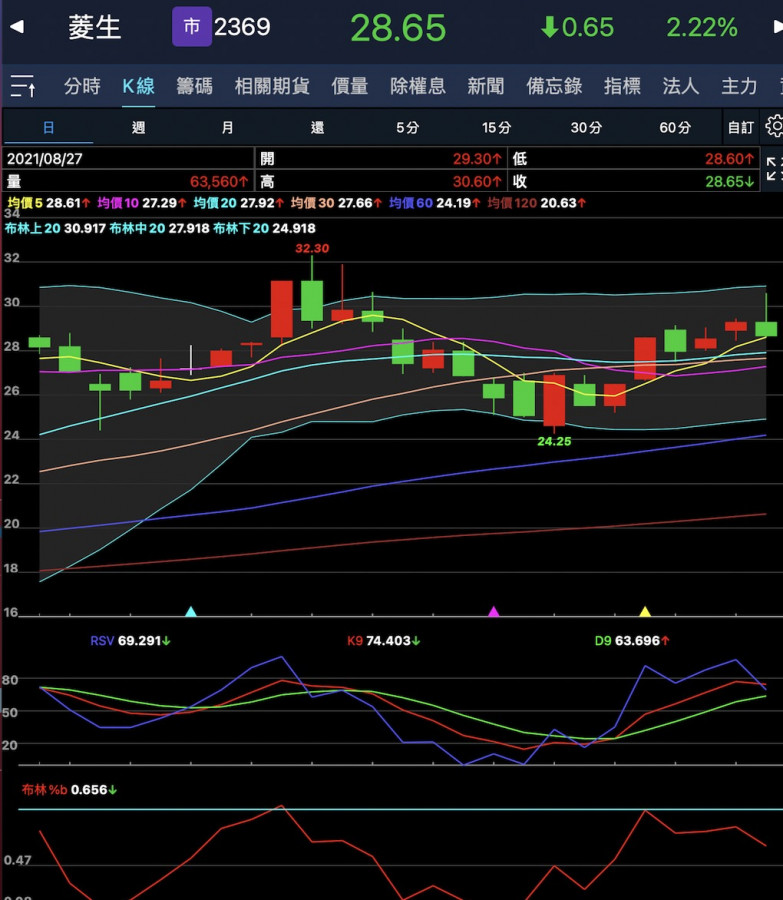Toggle the 還 adjusted price option
783x900 pixels.
(x=317, y=128)
